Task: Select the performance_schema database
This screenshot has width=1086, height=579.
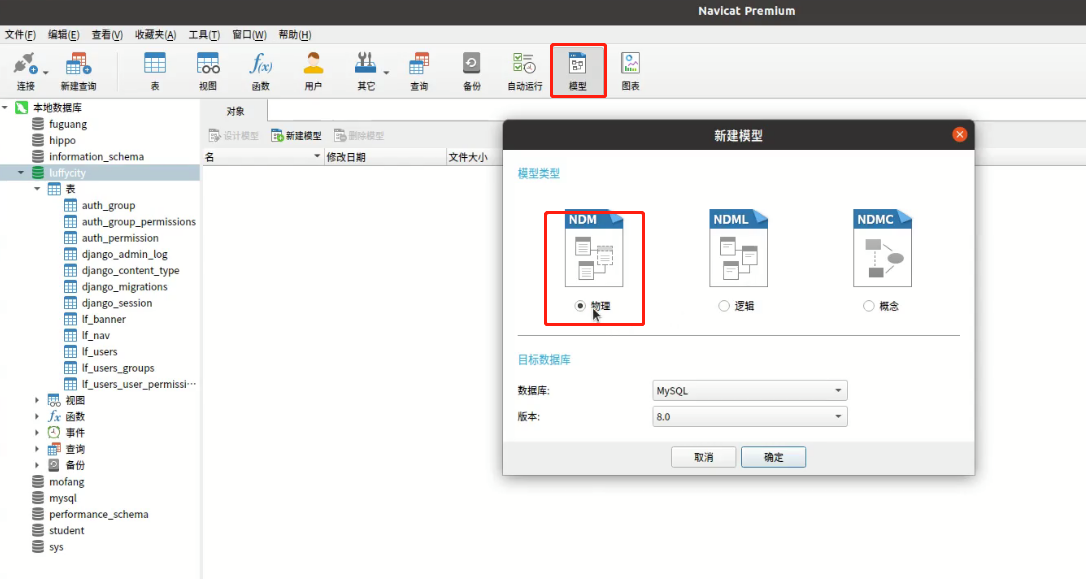Action: point(98,514)
